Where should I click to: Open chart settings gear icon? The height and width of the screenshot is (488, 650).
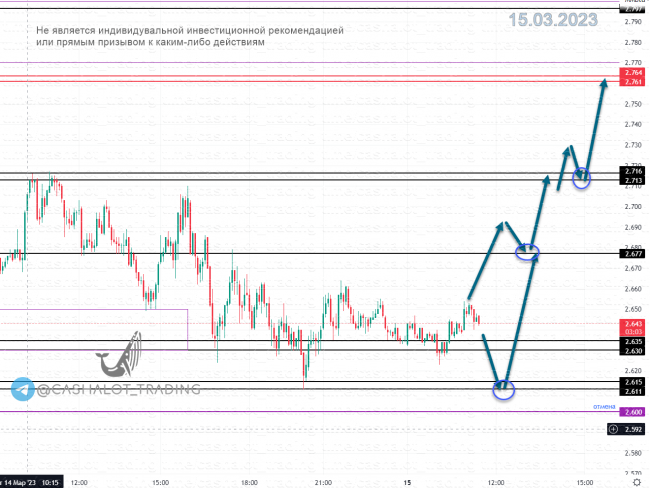click(637, 482)
